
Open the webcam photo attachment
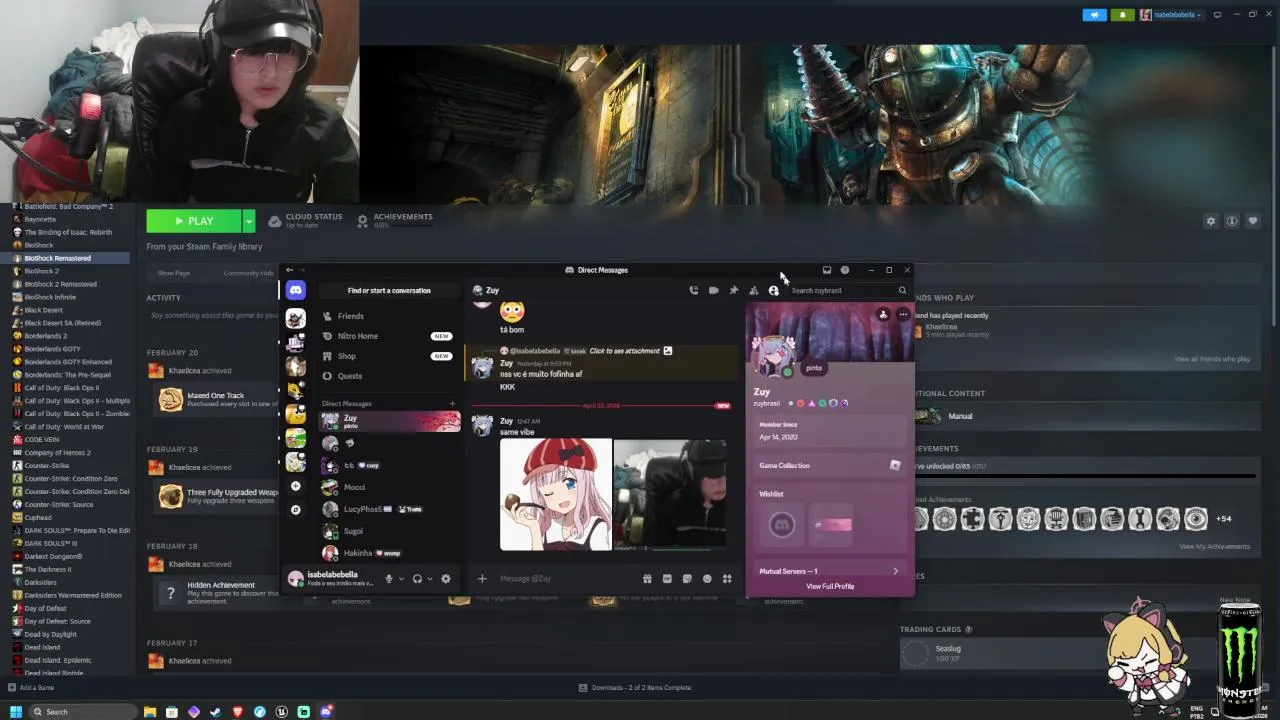pos(670,494)
